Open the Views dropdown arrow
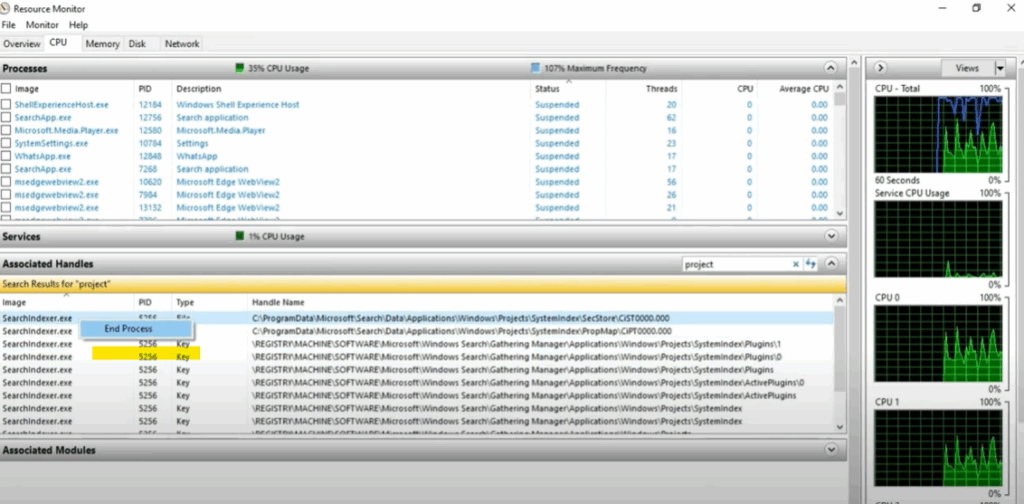Screen dimensions: 1024x504 (999, 68)
